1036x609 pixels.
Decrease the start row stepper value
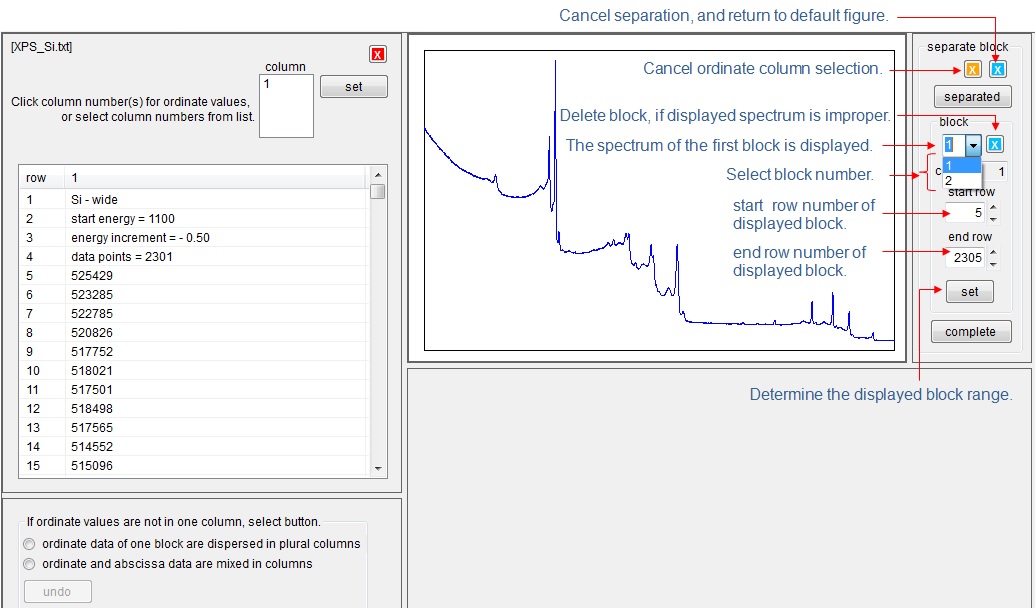992,217
